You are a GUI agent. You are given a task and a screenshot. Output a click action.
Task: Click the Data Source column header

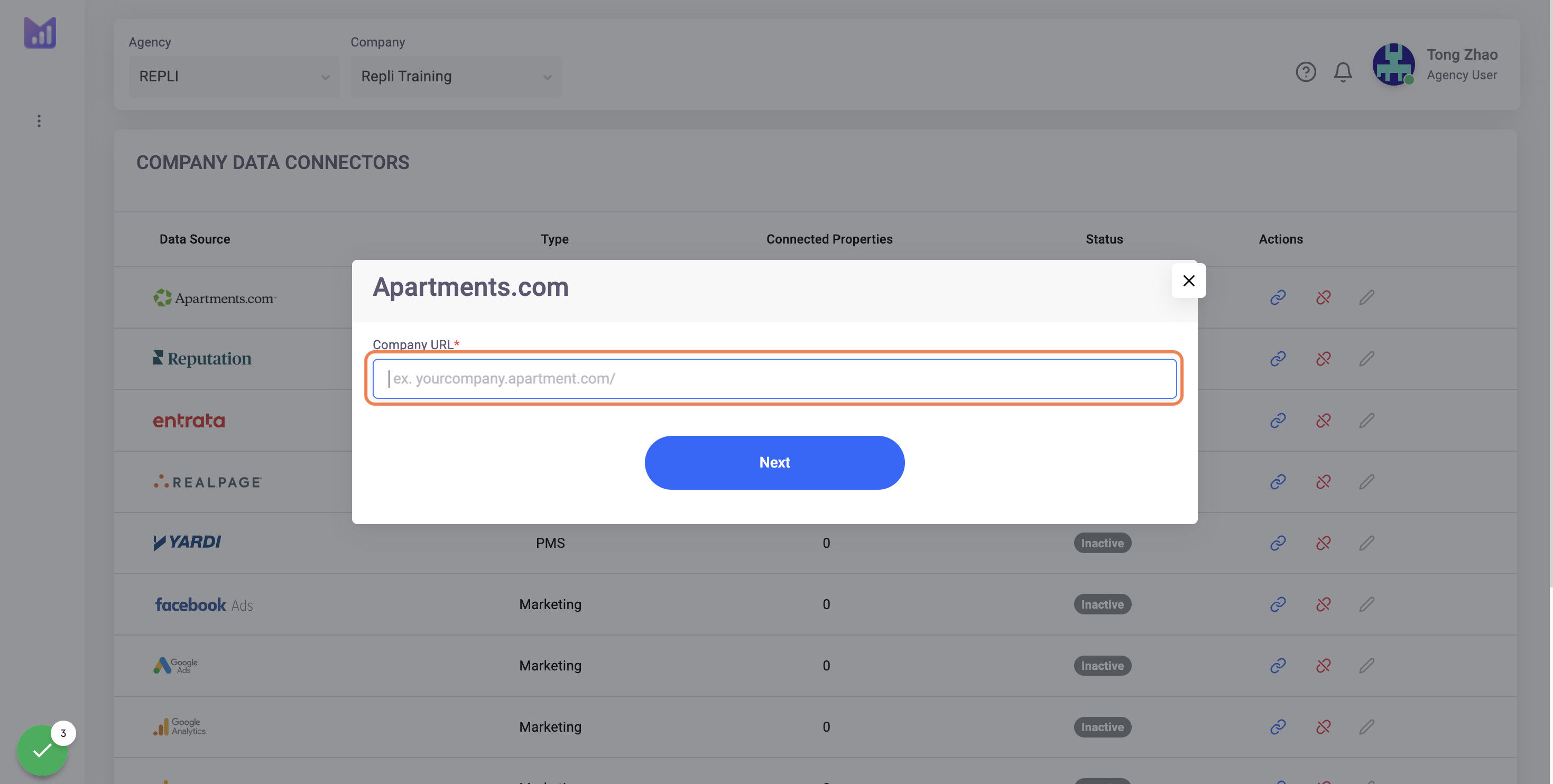coord(195,239)
